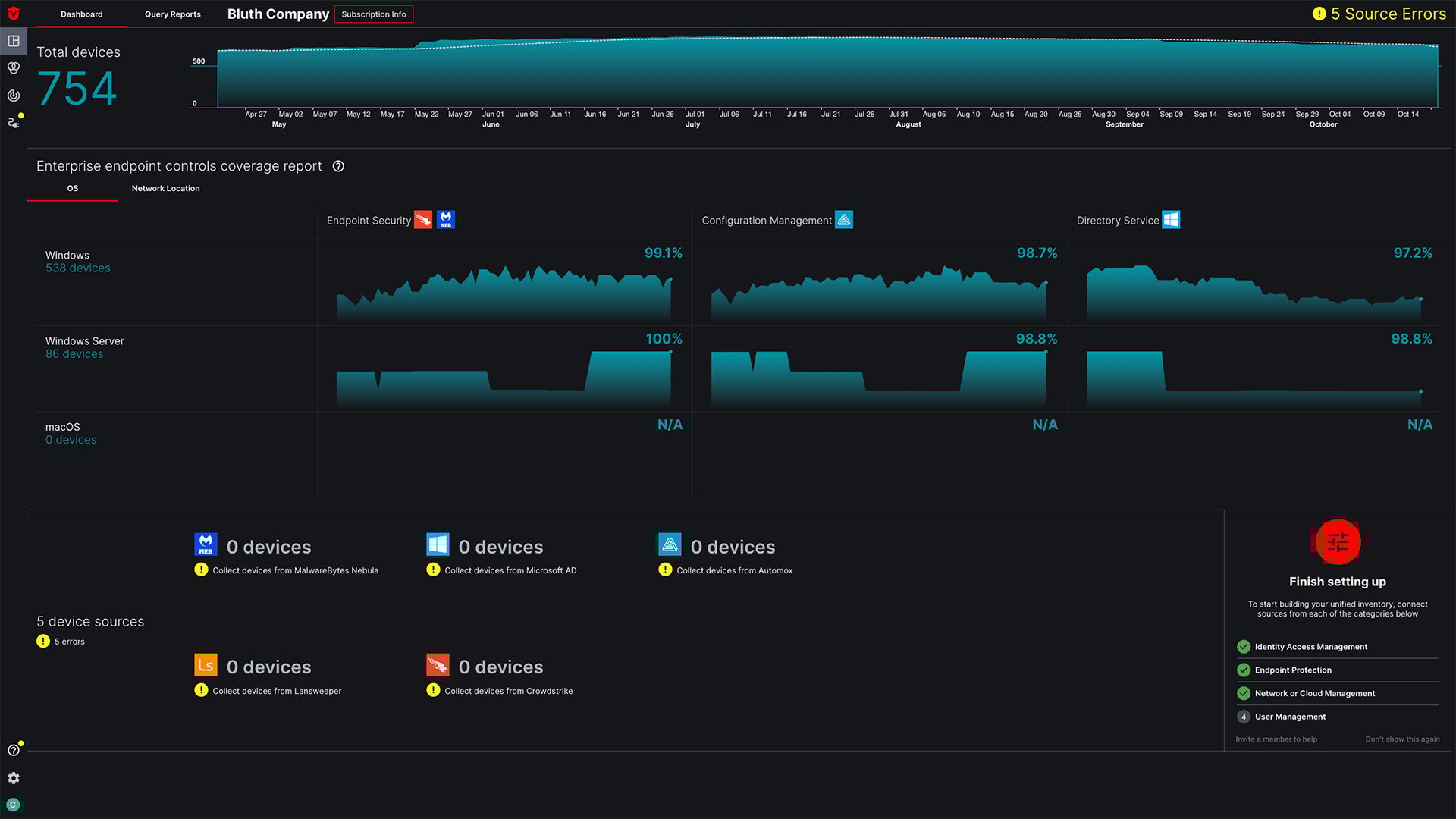
Task: Click the user avatar at sidebar bottom
Action: click(13, 805)
